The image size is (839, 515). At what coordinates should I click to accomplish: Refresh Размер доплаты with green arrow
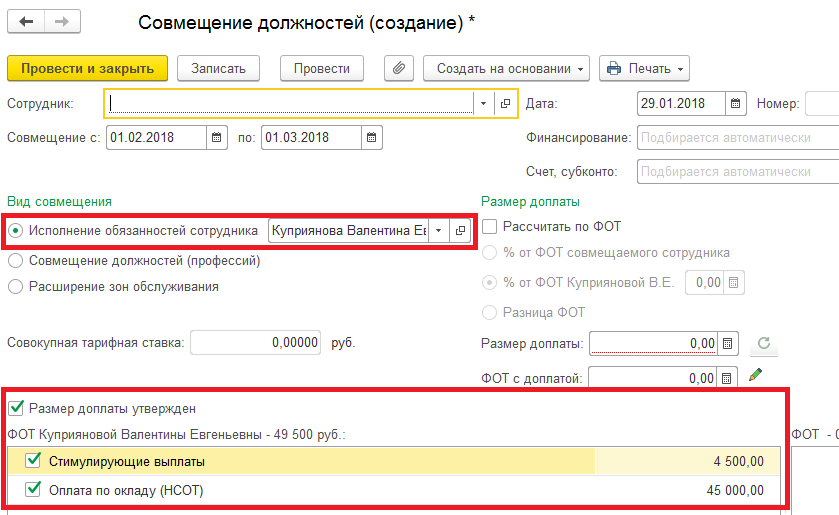pos(764,343)
